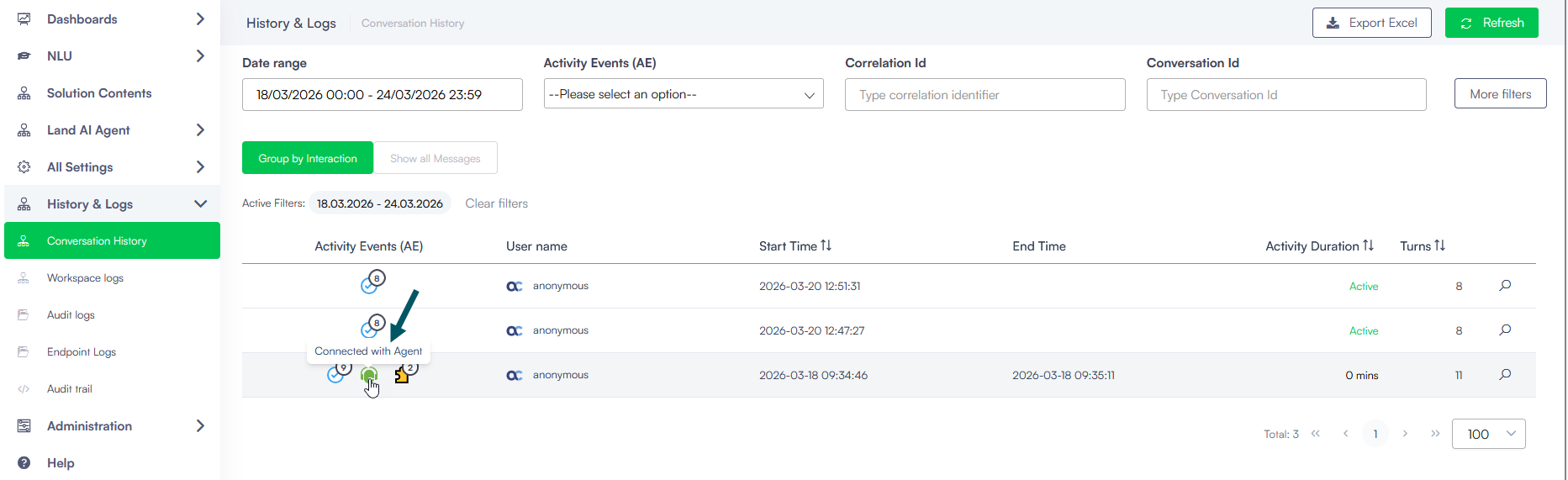Switch to Group by Interaction view
Image resolution: width=1568 pixels, height=480 pixels.
(x=308, y=158)
